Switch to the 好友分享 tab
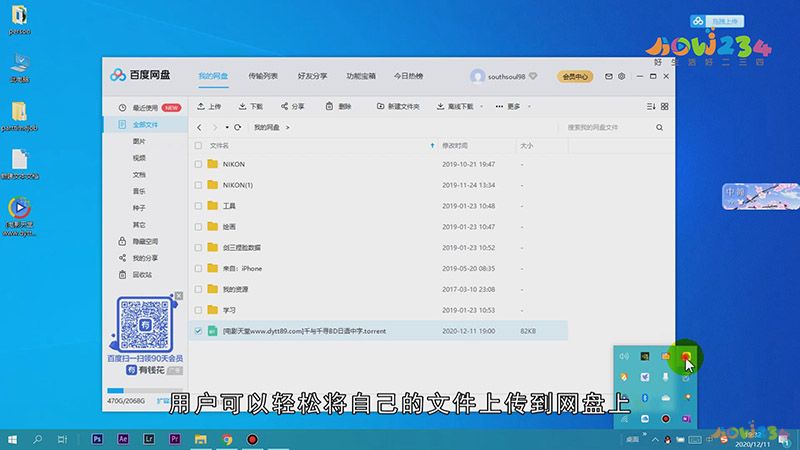This screenshot has height=450, width=800. [x=312, y=76]
